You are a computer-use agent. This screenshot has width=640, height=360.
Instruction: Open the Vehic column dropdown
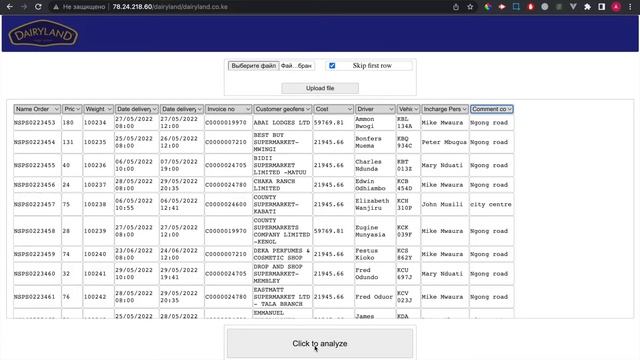point(408,109)
